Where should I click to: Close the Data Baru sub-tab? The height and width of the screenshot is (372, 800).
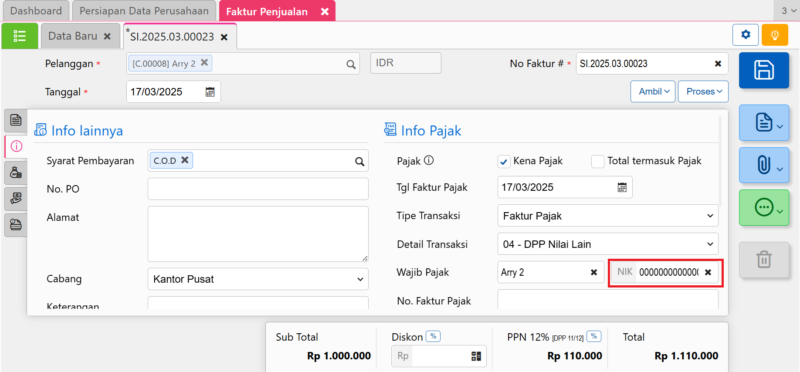[107, 37]
